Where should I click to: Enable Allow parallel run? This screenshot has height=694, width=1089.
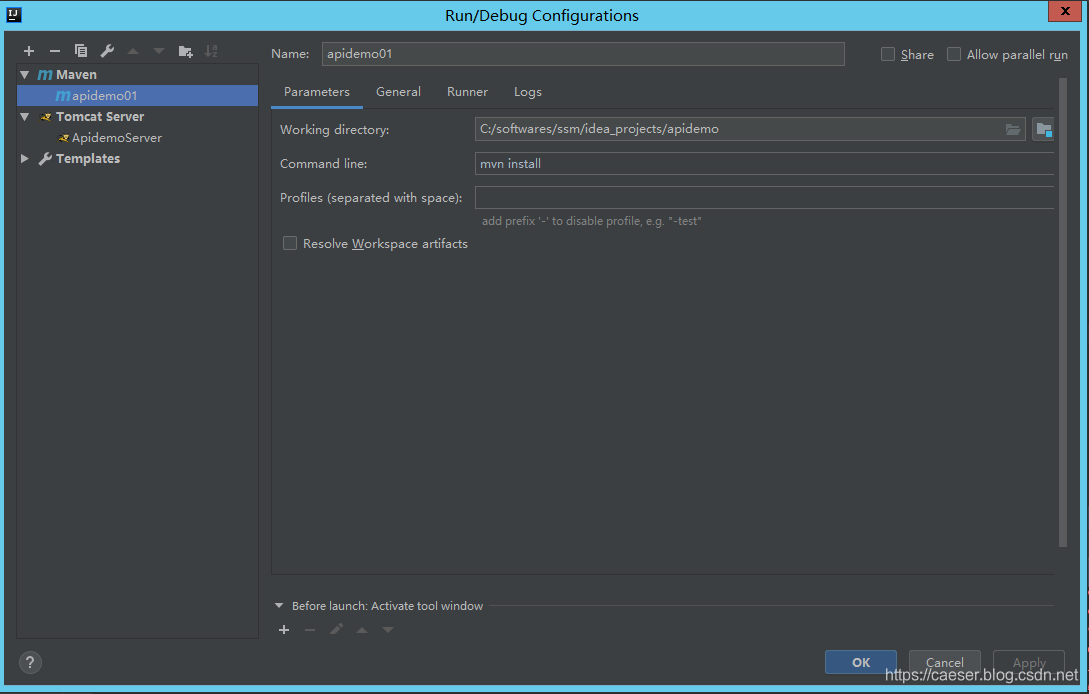coord(954,54)
